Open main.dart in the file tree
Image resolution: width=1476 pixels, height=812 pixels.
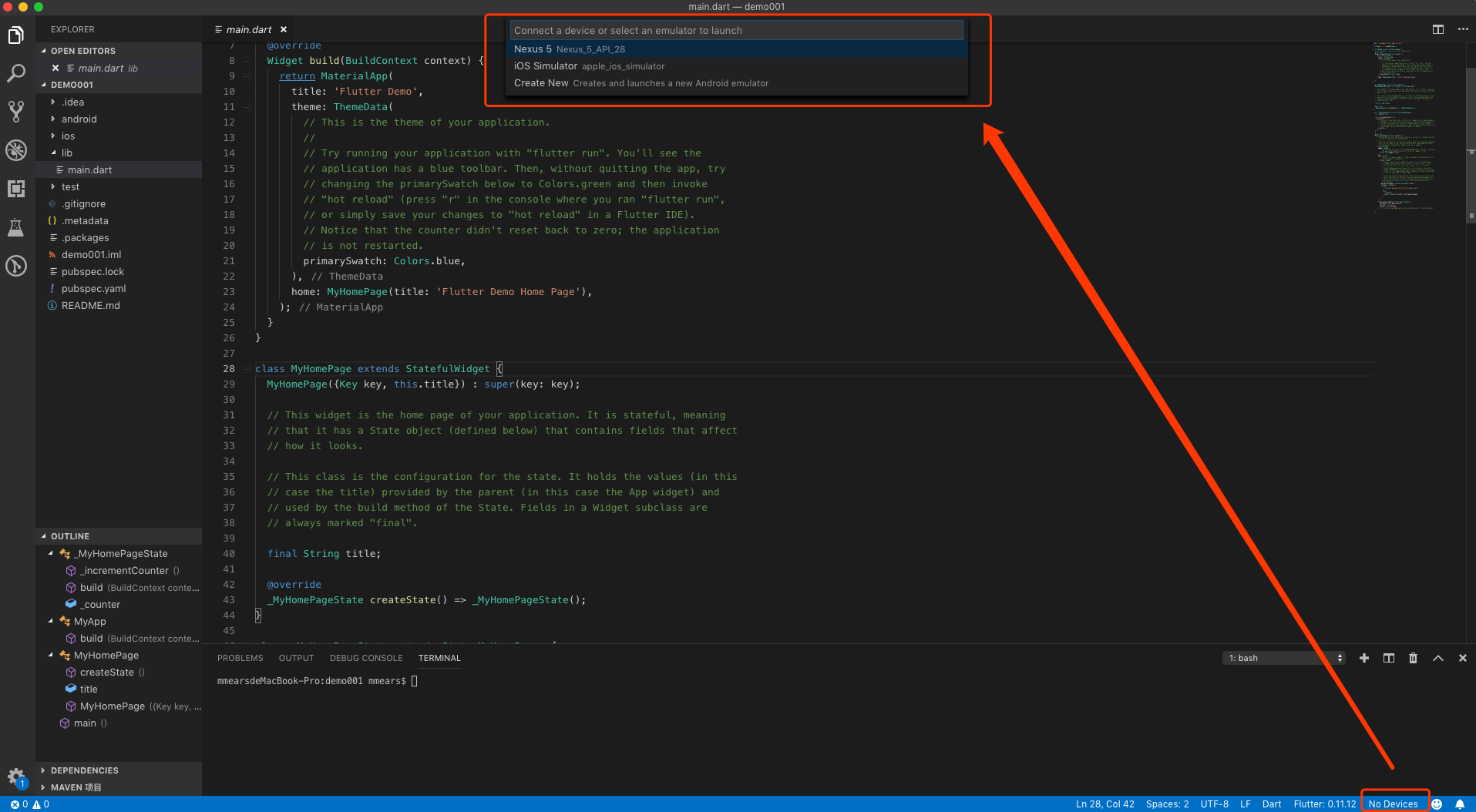(x=119, y=169)
